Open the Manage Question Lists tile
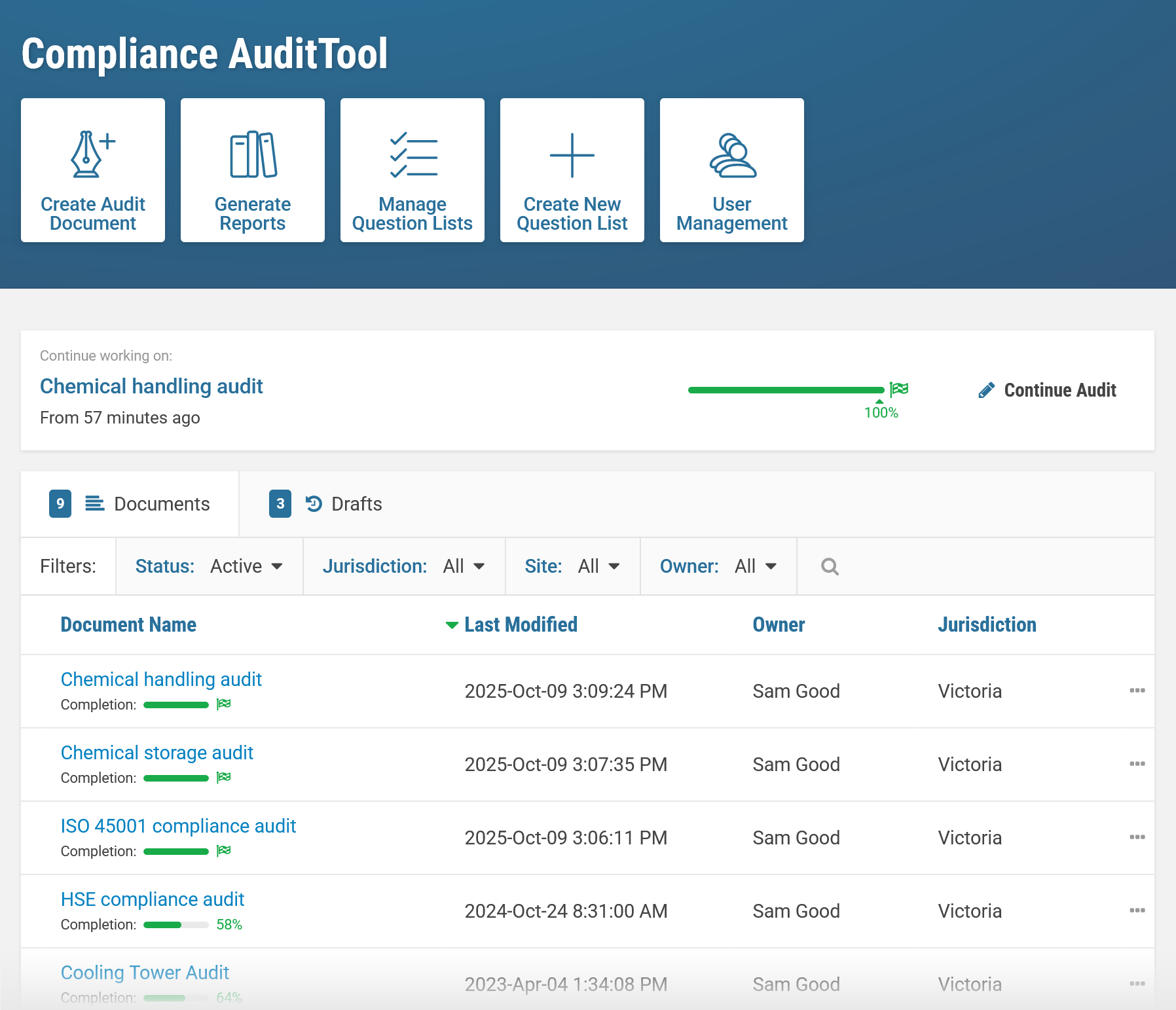Image resolution: width=1176 pixels, height=1010 pixels. tap(413, 170)
